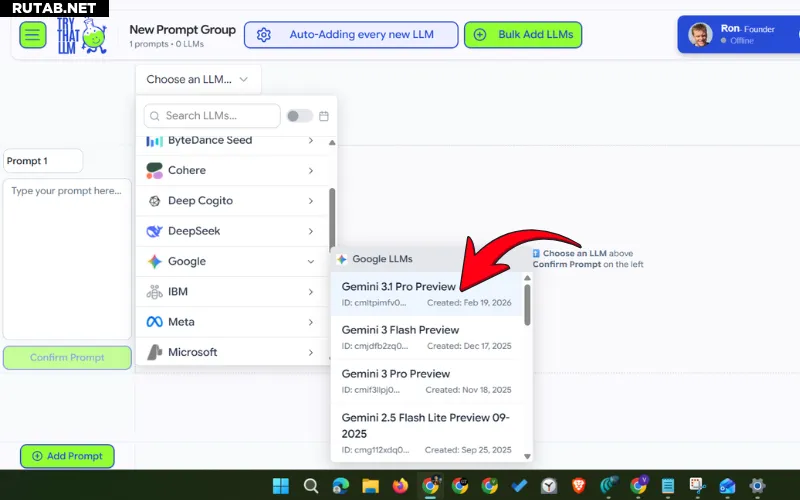Click the calendar icon beside search toggle

(324, 116)
